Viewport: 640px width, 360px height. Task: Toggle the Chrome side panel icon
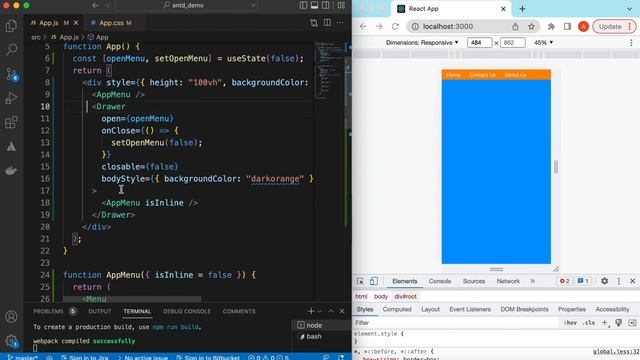click(x=567, y=27)
